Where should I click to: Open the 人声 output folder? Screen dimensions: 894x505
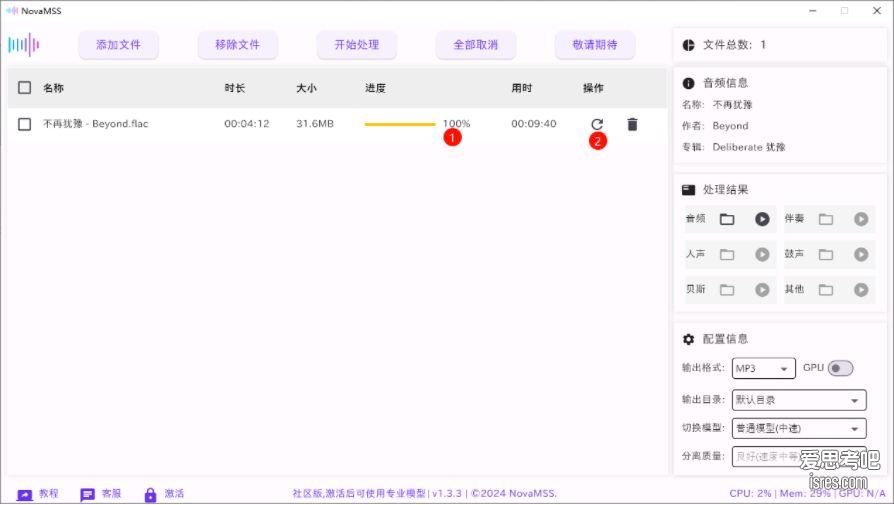727,254
